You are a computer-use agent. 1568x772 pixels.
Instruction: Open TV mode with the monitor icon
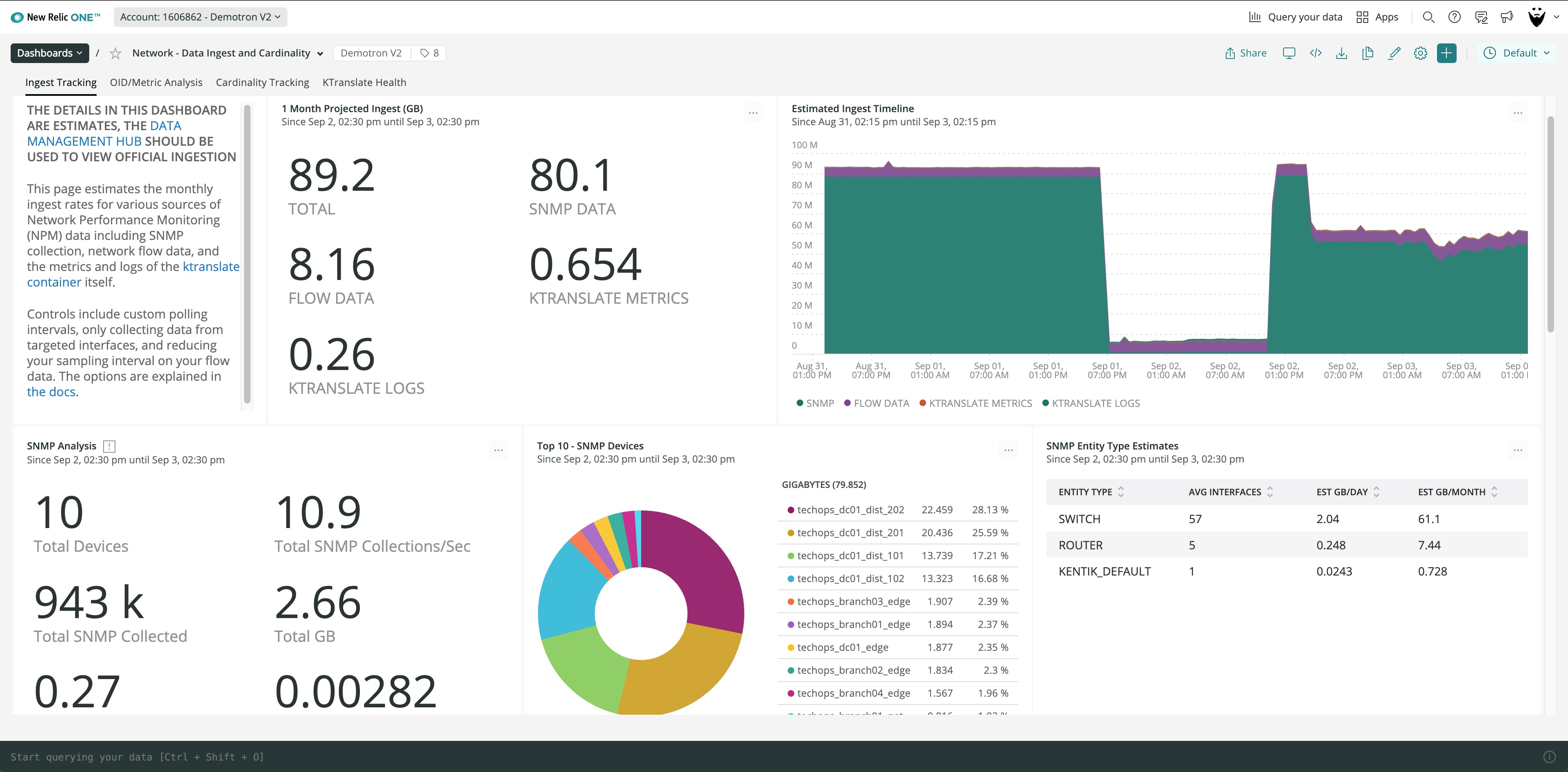point(1289,53)
